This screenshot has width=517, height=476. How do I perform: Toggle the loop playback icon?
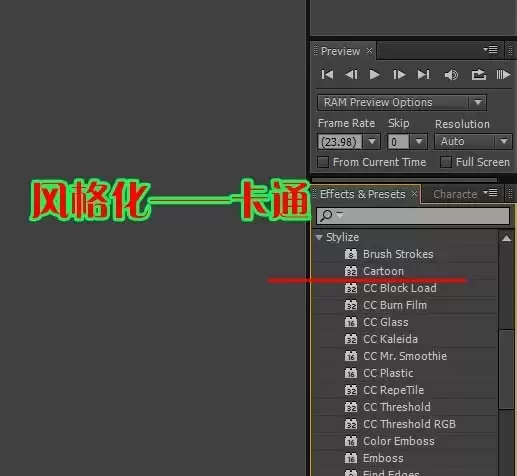click(479, 75)
